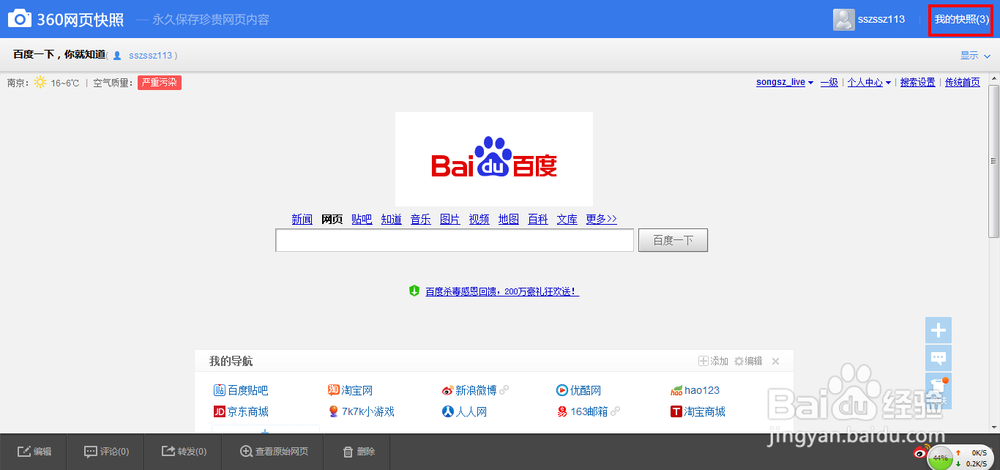Click the scrollbar up arrow

tap(994, 77)
